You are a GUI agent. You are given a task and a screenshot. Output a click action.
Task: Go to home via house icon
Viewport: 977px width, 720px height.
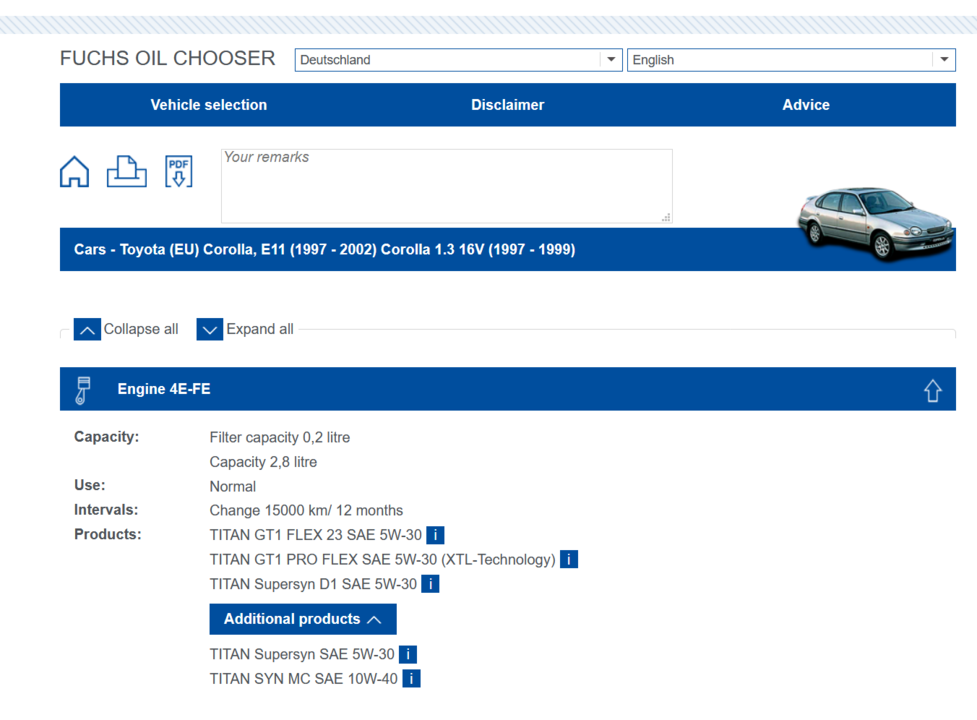click(74, 171)
